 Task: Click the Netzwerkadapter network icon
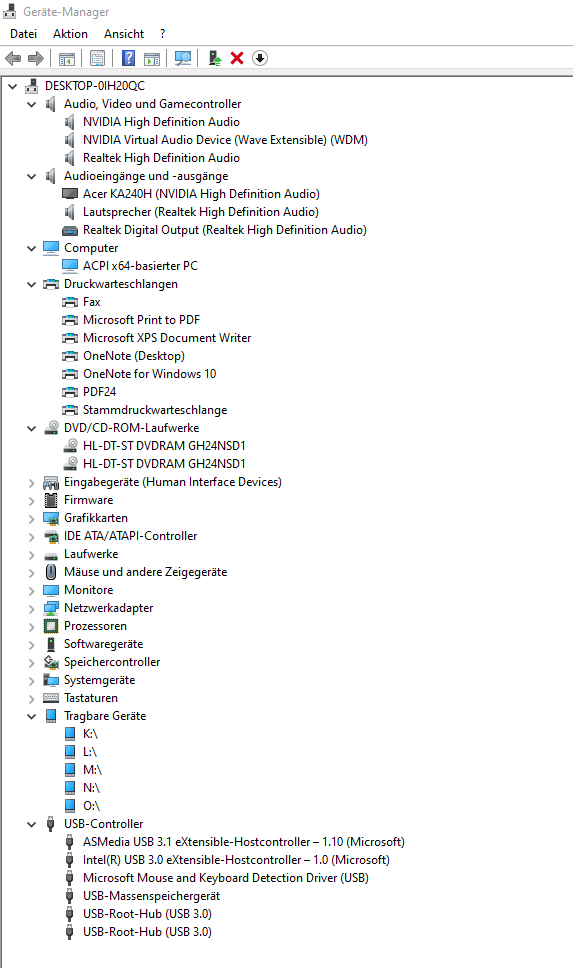click(x=51, y=608)
